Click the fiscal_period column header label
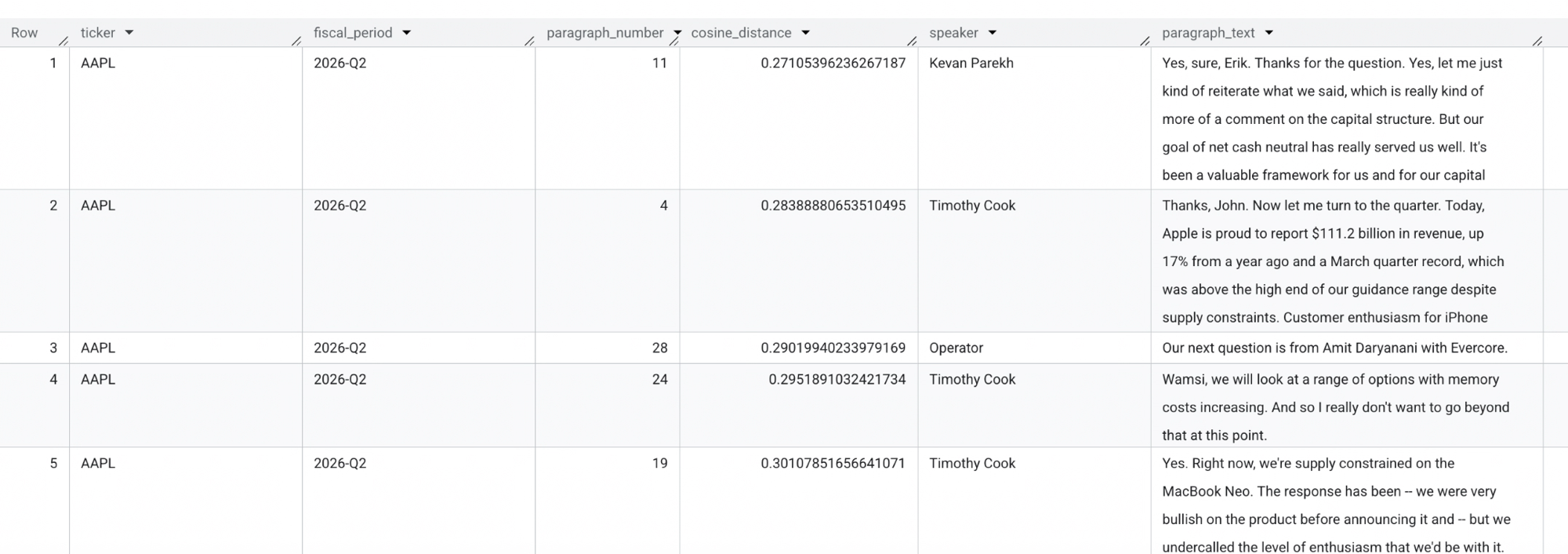 pyautogui.click(x=353, y=33)
